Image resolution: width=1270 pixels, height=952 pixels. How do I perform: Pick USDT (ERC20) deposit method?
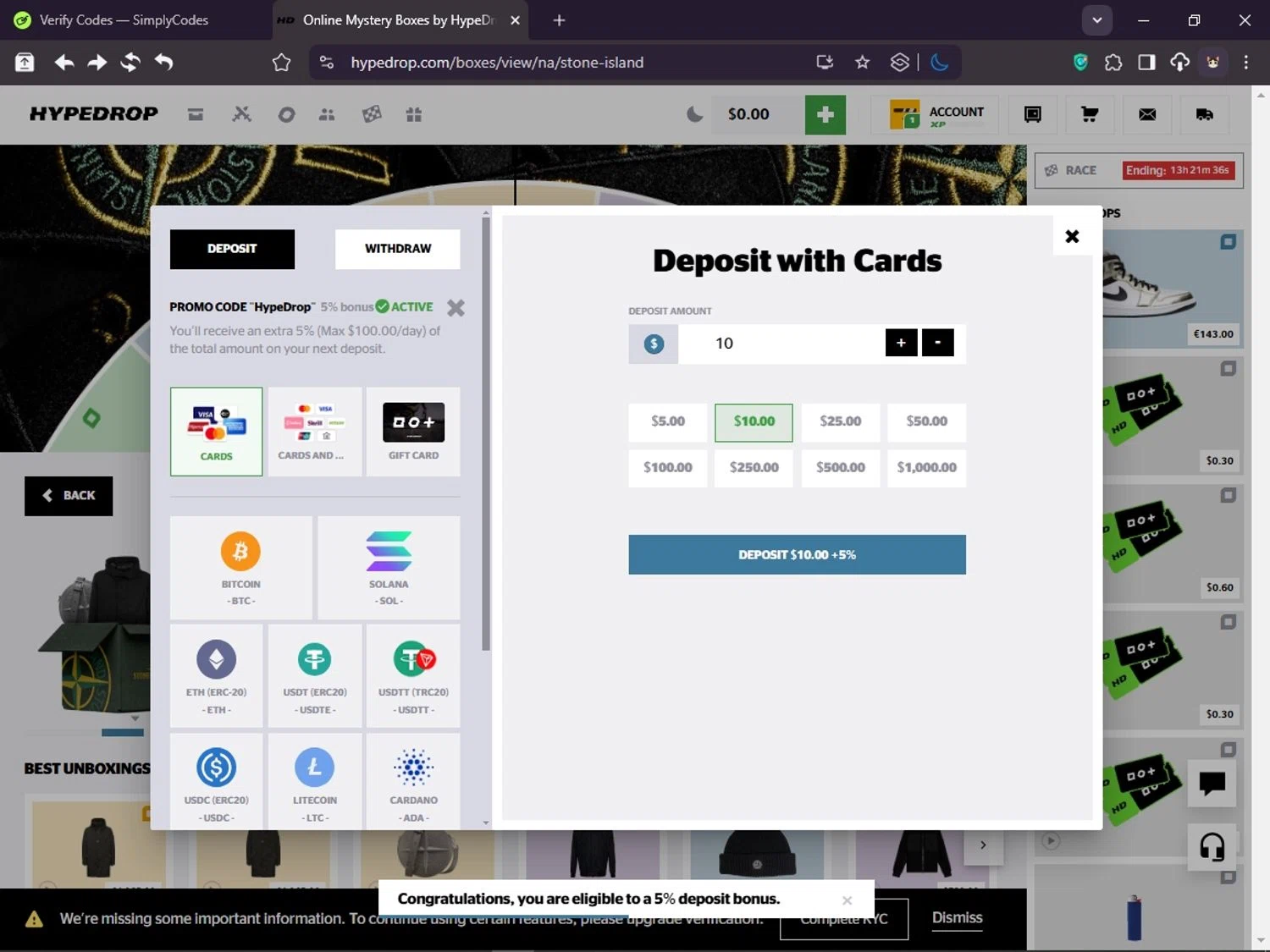coord(315,676)
